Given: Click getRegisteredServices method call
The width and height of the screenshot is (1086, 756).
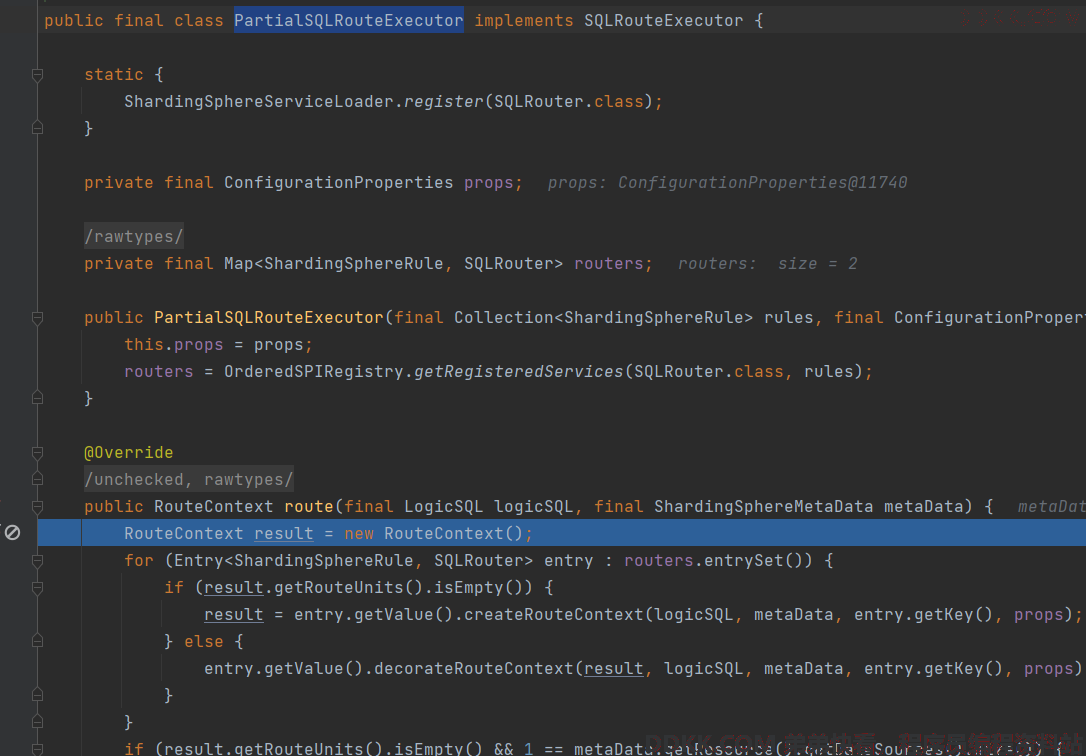Looking at the screenshot, I should 519,372.
